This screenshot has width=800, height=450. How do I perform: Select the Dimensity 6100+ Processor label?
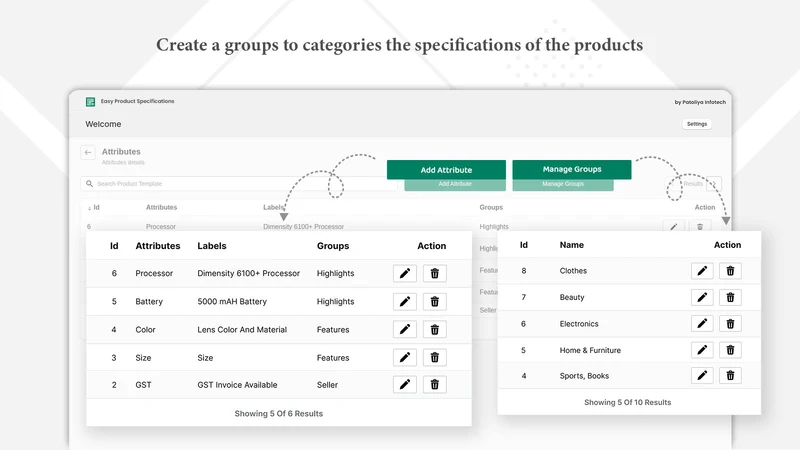pos(248,273)
